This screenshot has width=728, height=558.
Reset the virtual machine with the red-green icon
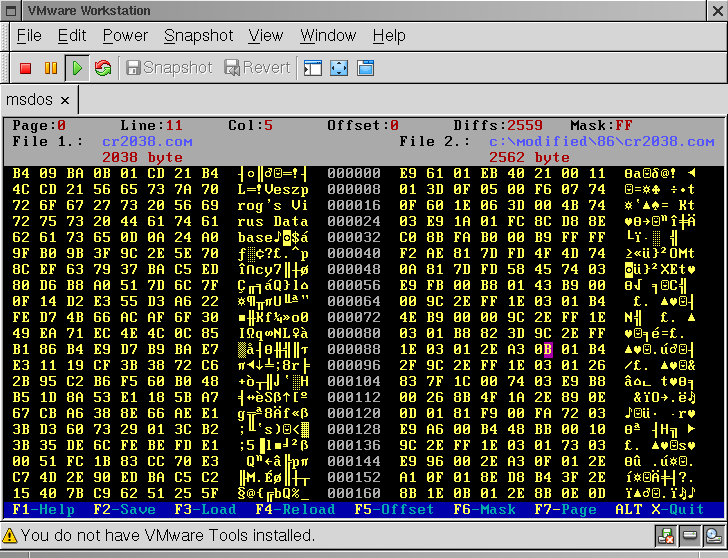(x=103, y=68)
